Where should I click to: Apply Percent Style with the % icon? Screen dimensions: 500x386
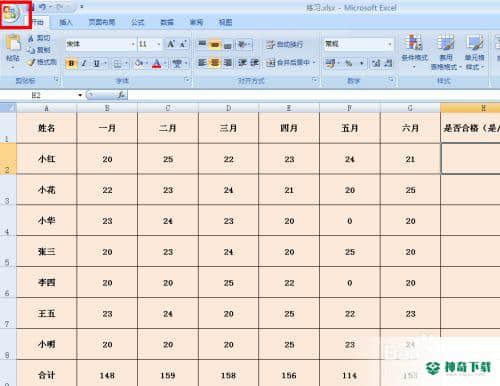pos(348,63)
